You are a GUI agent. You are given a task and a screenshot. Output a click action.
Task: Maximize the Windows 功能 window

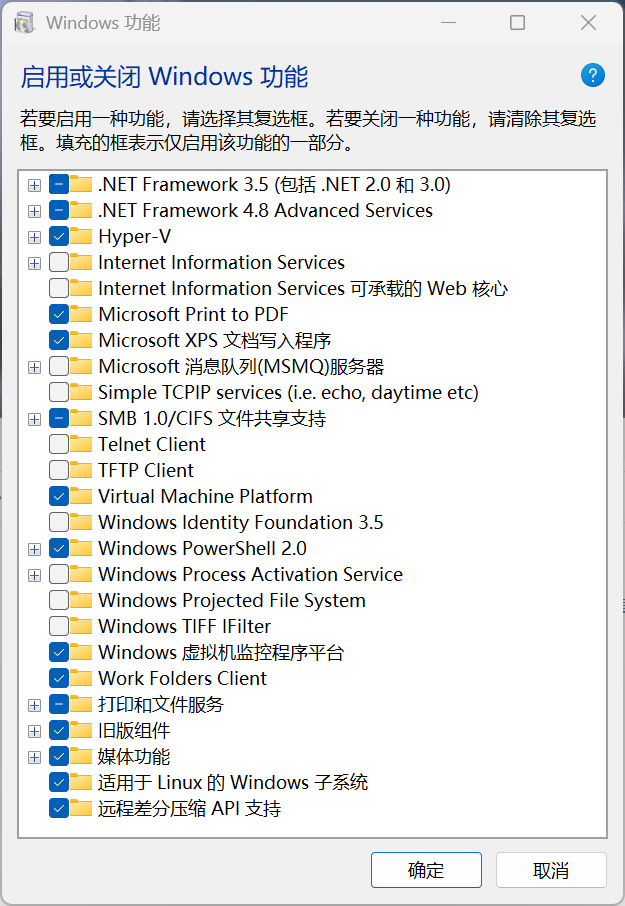518,23
